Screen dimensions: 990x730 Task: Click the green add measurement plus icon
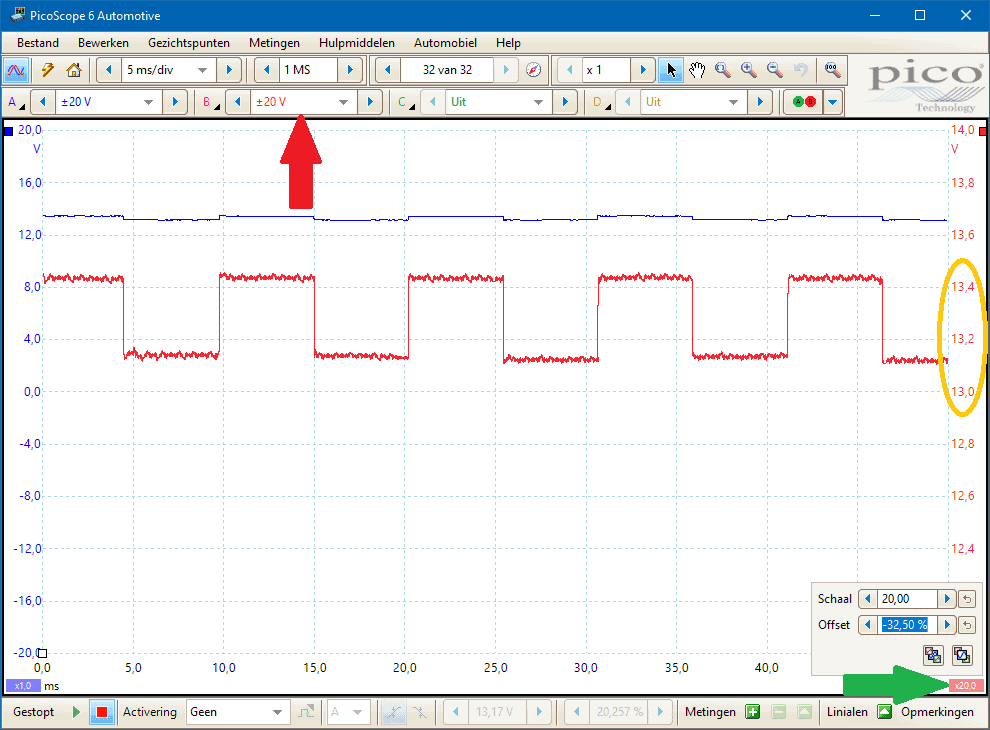752,712
